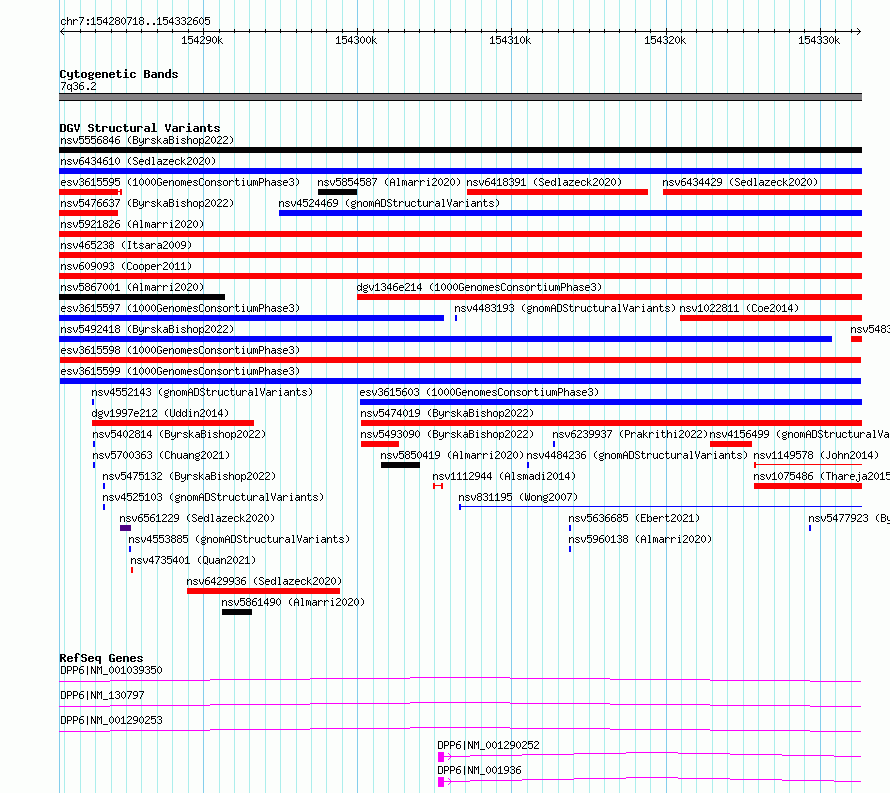Click DPP6|NM_130797 gene label
This screenshot has width=890, height=793.
(x=102, y=695)
